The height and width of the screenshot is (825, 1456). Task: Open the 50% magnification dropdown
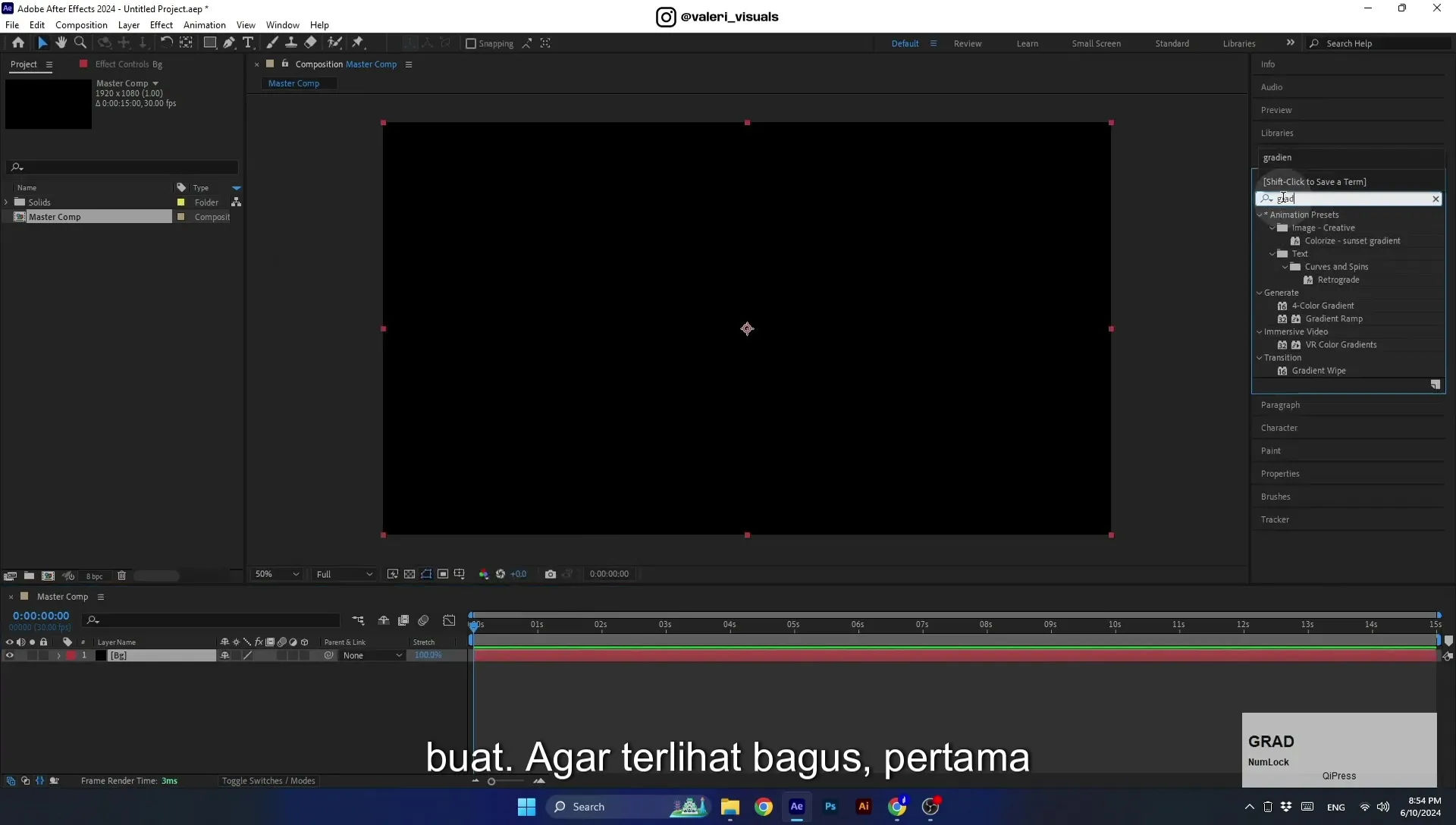coord(277,574)
